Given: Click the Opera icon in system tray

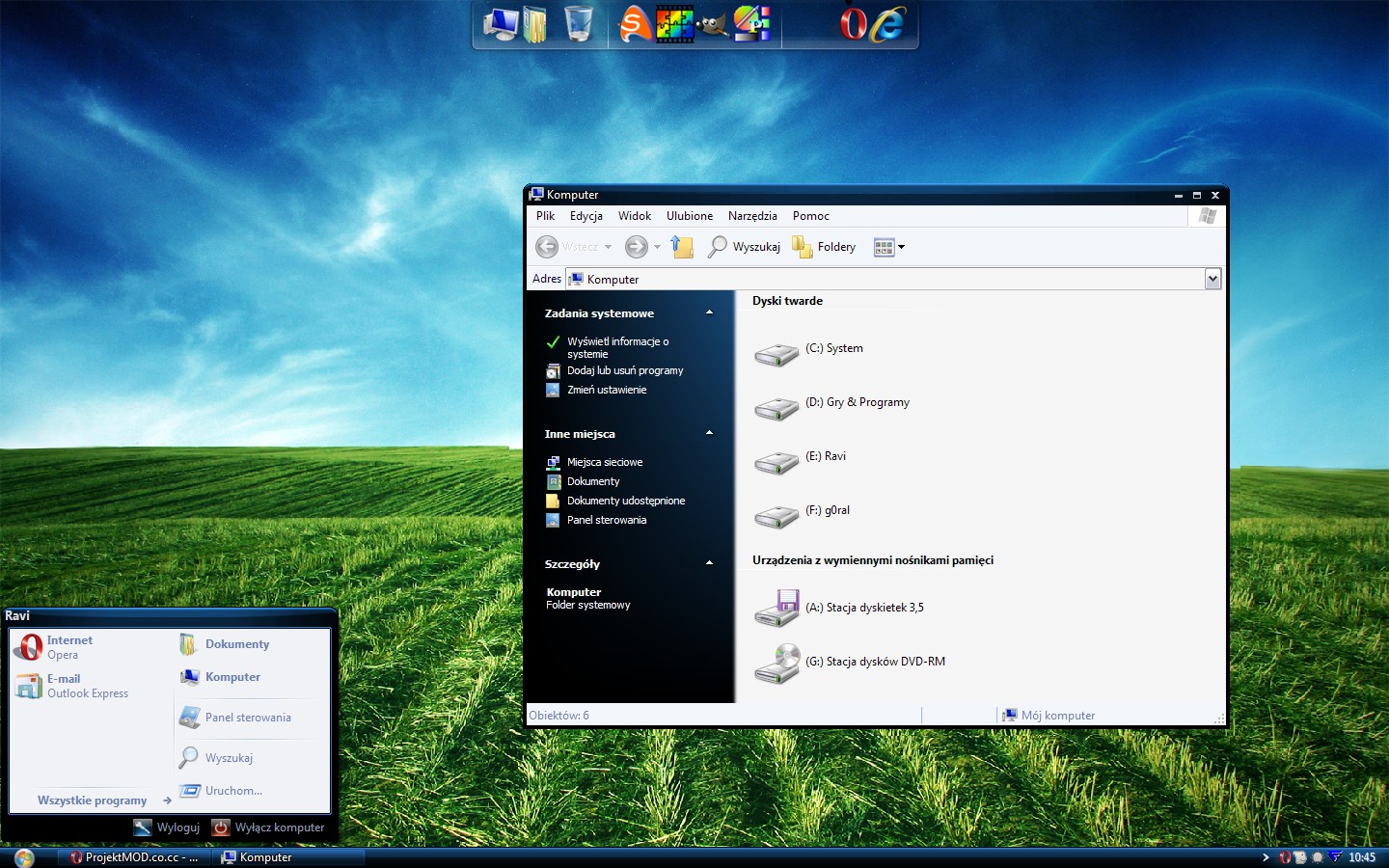Looking at the screenshot, I should coord(1285,857).
